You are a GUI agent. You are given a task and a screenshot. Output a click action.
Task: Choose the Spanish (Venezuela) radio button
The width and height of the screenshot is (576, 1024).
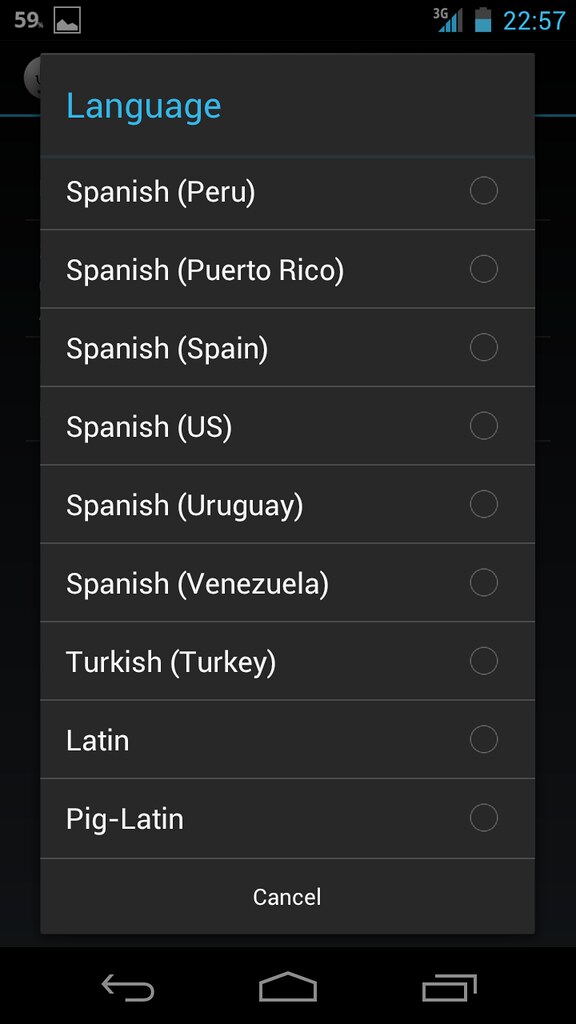tap(484, 583)
